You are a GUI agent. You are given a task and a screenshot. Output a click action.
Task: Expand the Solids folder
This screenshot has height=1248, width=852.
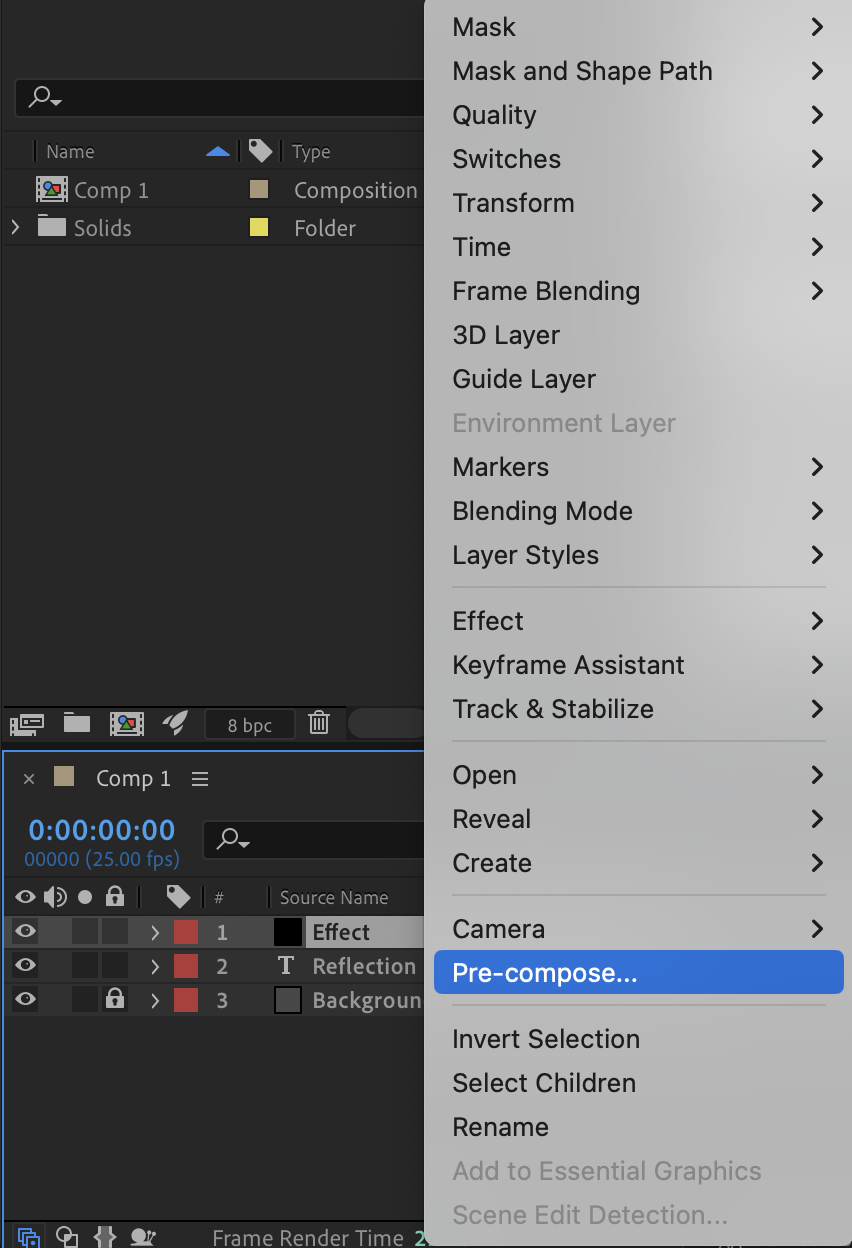pos(15,228)
